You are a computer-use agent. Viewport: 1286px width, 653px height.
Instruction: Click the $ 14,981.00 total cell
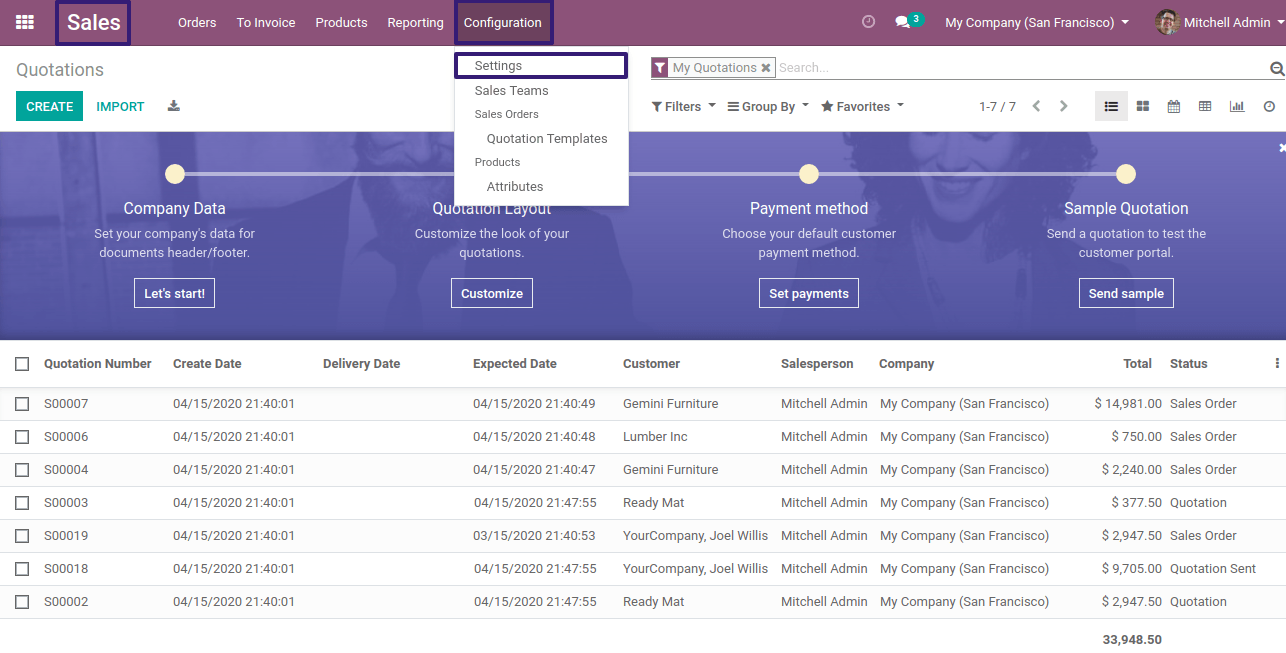coord(1128,404)
